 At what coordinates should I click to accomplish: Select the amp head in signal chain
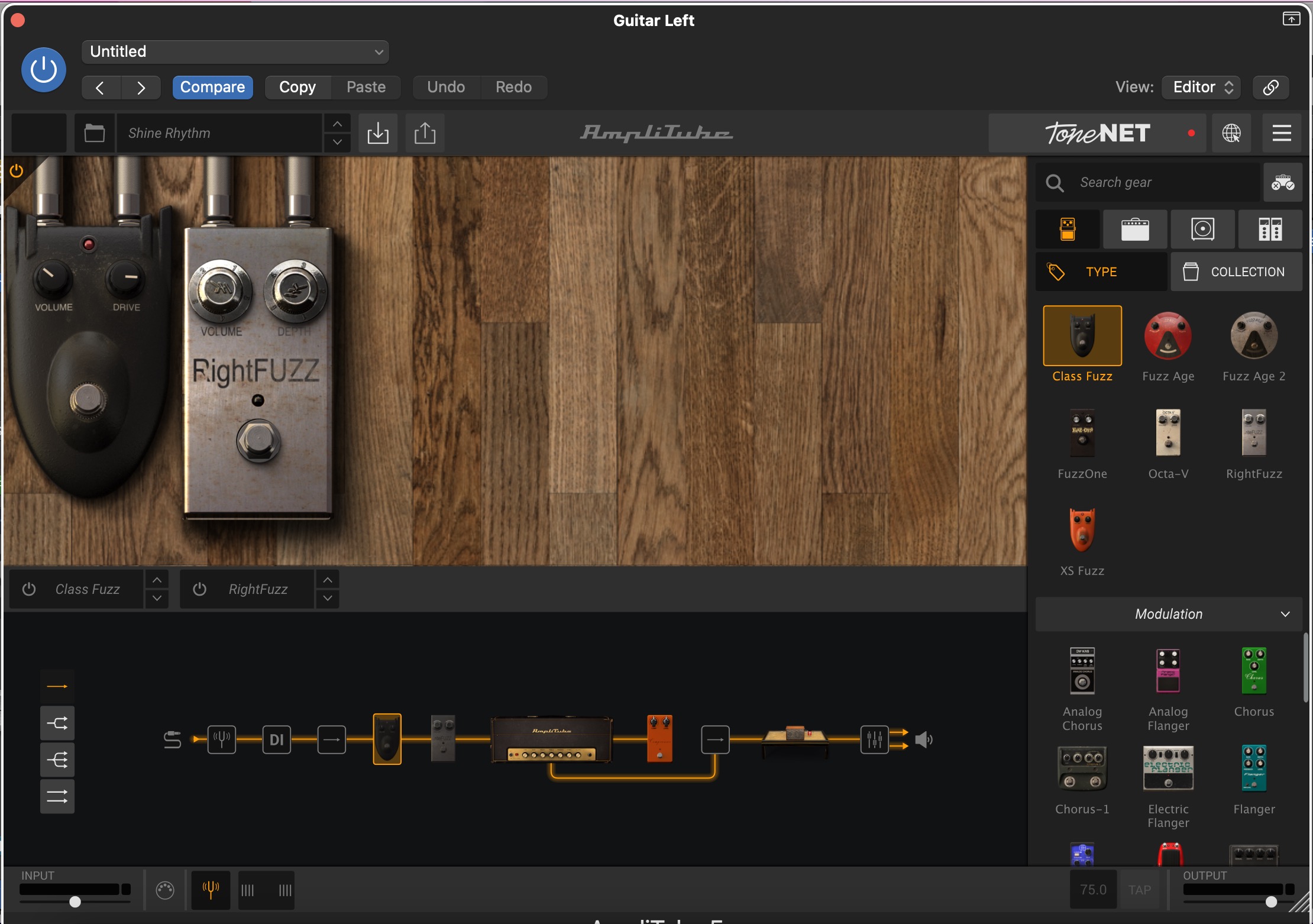(x=551, y=739)
